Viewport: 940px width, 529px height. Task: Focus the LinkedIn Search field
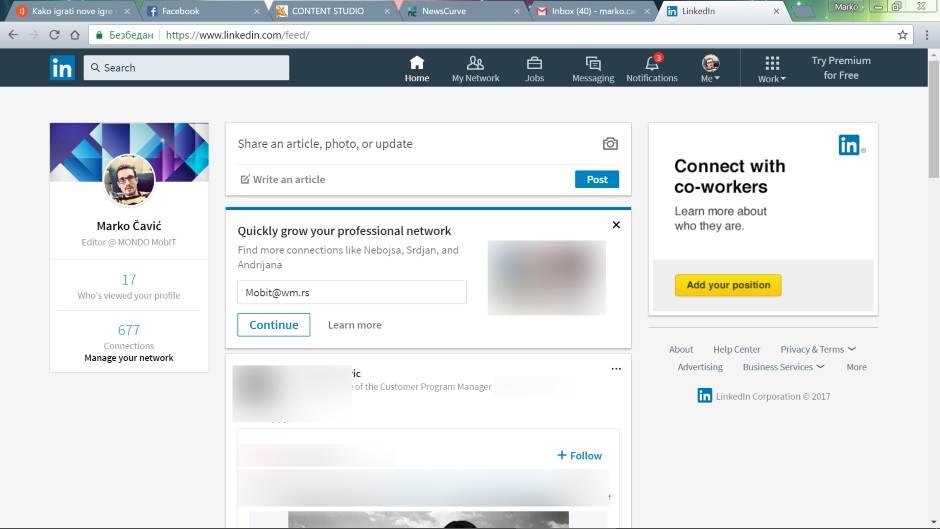(x=186, y=68)
